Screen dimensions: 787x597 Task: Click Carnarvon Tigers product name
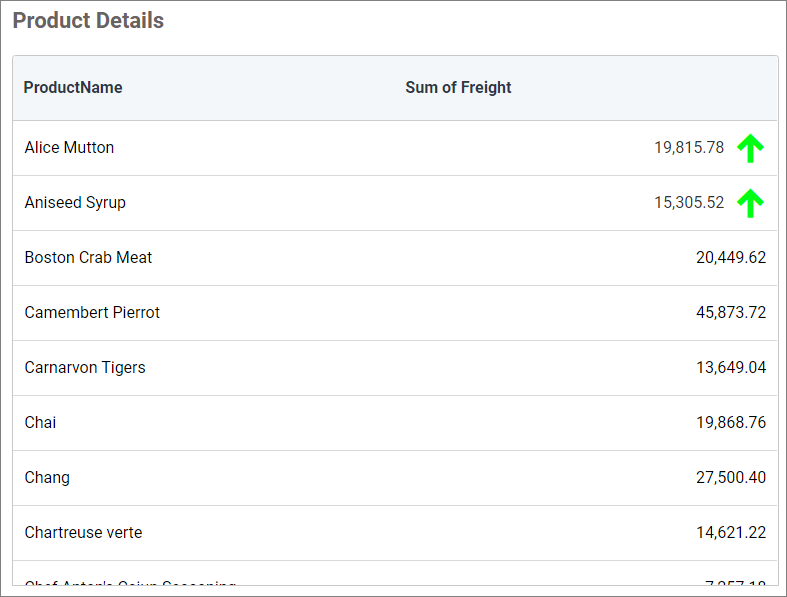(85, 368)
